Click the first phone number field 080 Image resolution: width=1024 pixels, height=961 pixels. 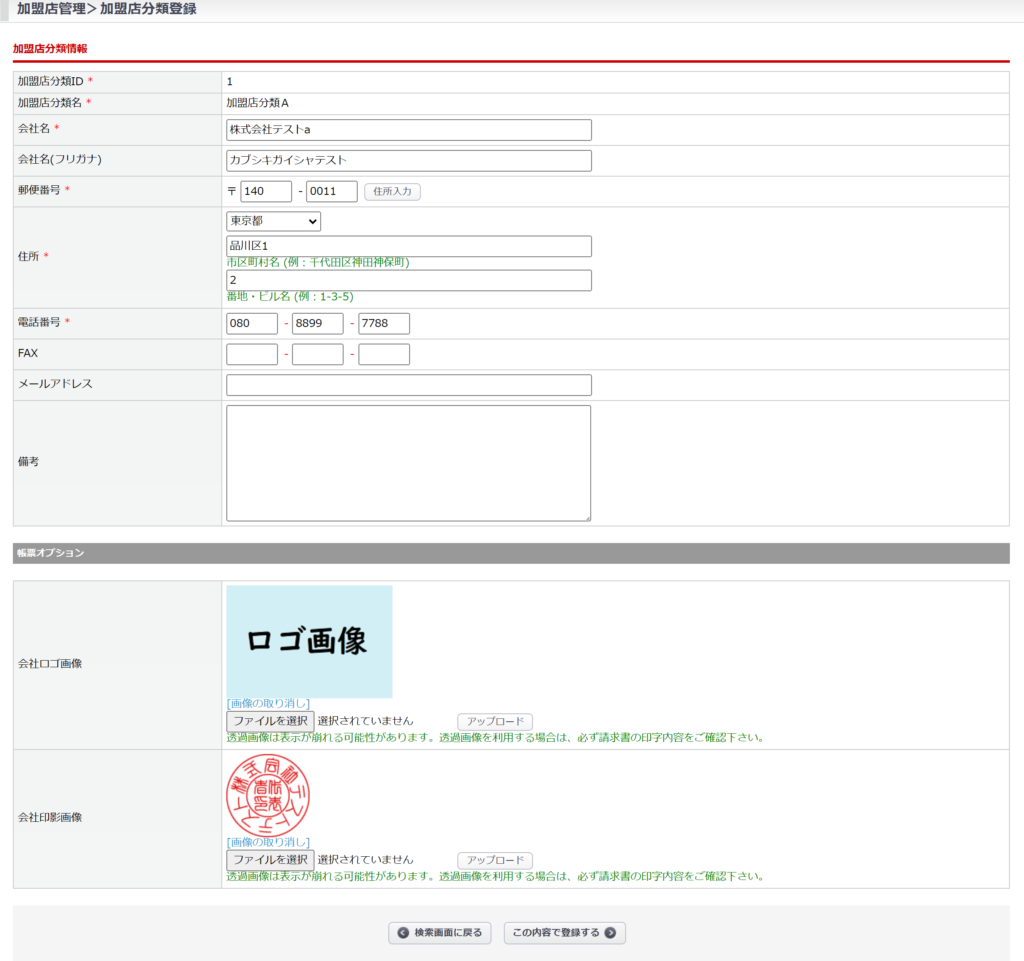(x=252, y=324)
